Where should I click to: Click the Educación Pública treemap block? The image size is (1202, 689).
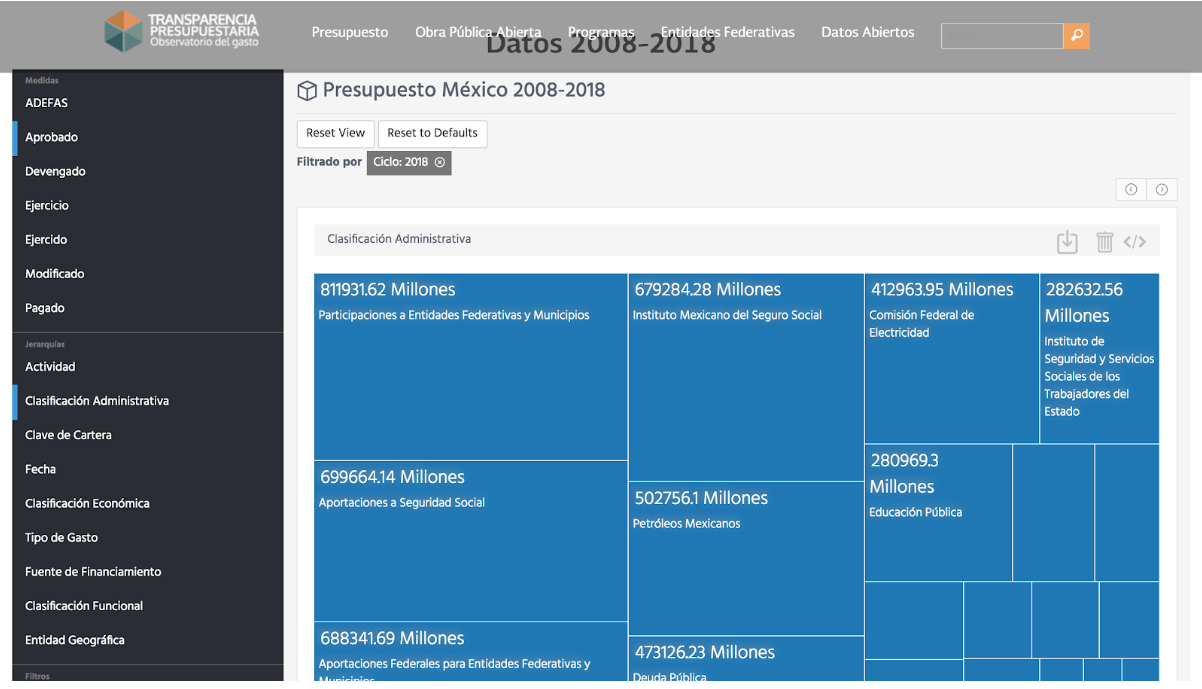(938, 513)
